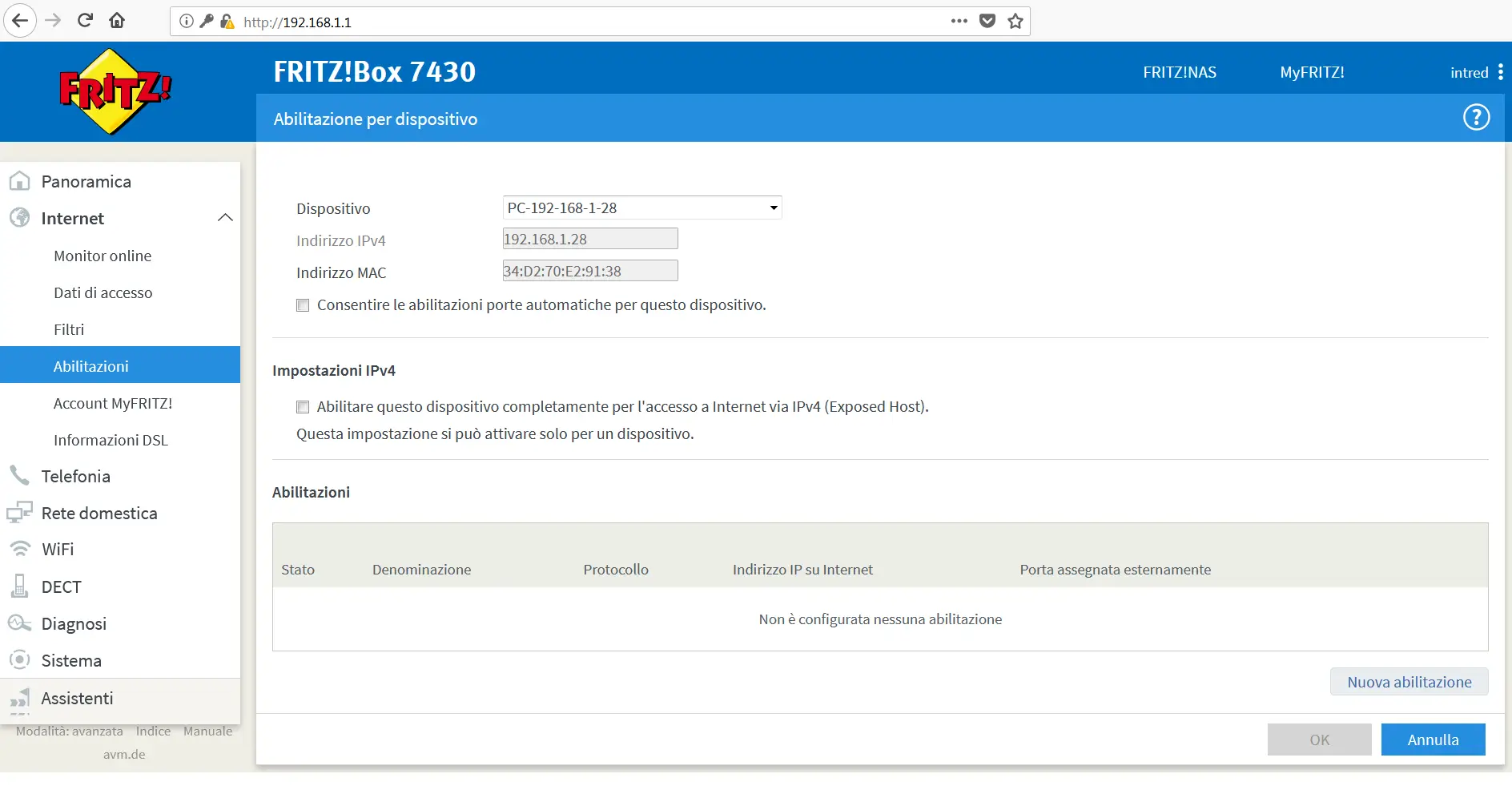
Task: Click the Panoramica house icon
Action: click(x=19, y=181)
